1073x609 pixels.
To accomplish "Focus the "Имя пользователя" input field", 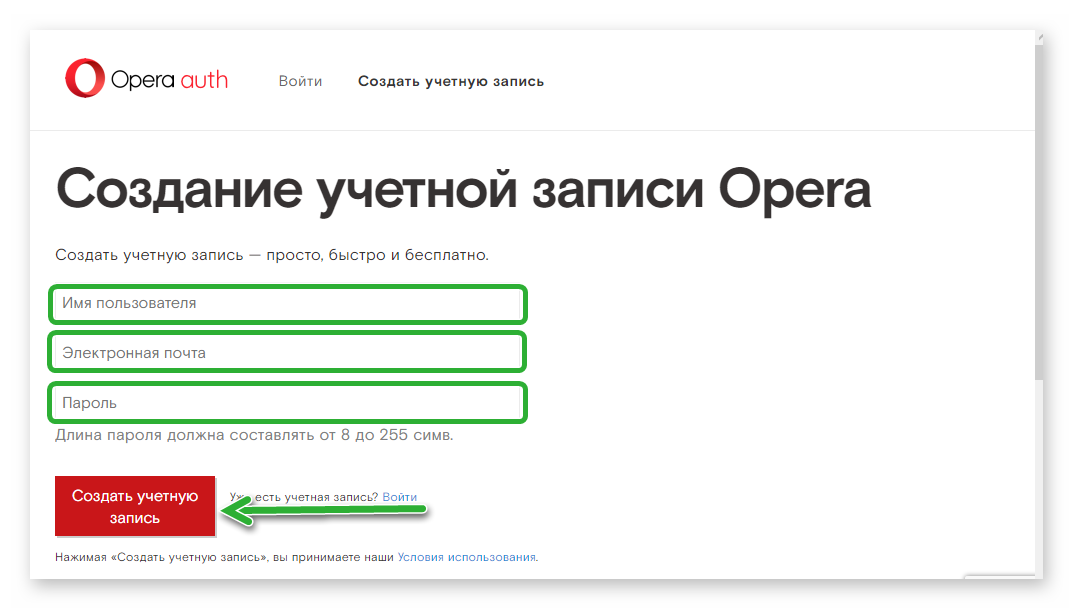I will click(x=287, y=303).
